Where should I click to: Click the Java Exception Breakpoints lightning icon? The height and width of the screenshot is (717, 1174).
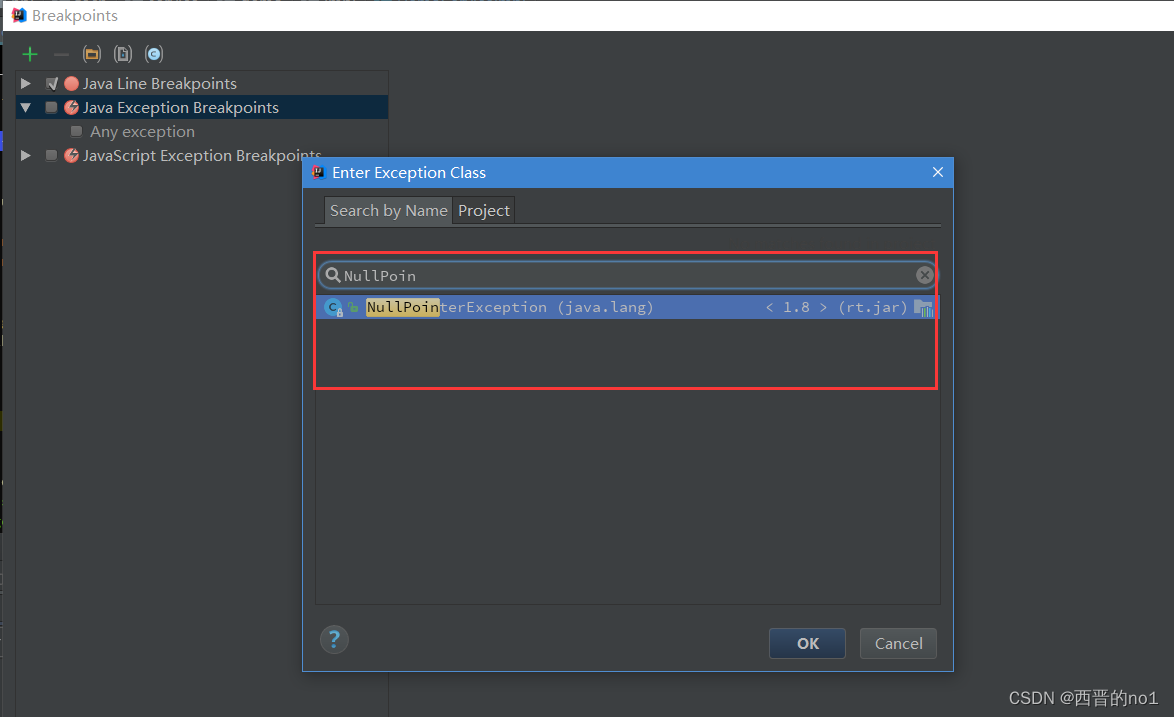71,108
